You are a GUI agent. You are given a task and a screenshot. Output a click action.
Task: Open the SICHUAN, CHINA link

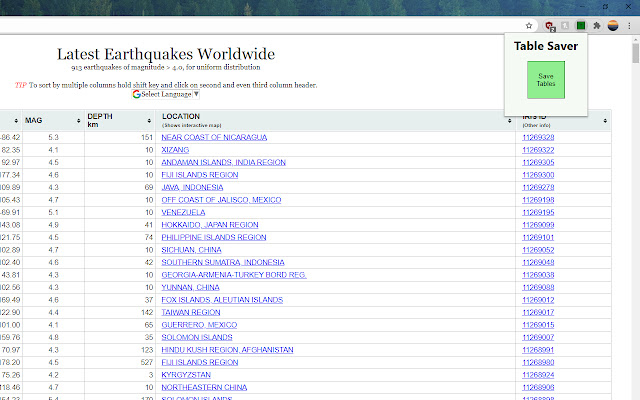pyautogui.click(x=191, y=250)
